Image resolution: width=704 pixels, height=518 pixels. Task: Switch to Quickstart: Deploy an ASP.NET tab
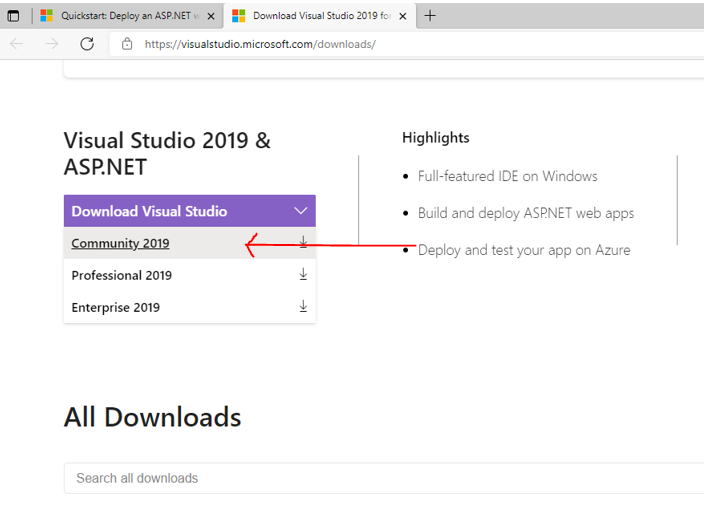pos(128,16)
